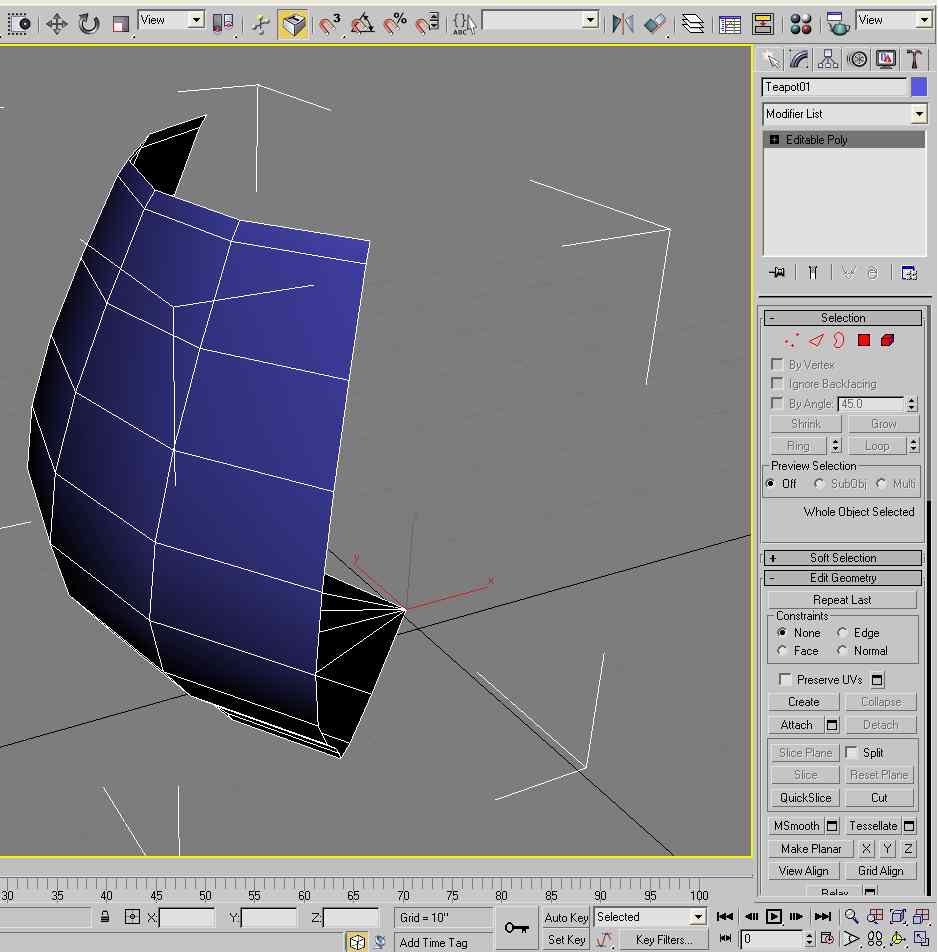
Task: Open the Modifier List dropdown
Action: 918,114
